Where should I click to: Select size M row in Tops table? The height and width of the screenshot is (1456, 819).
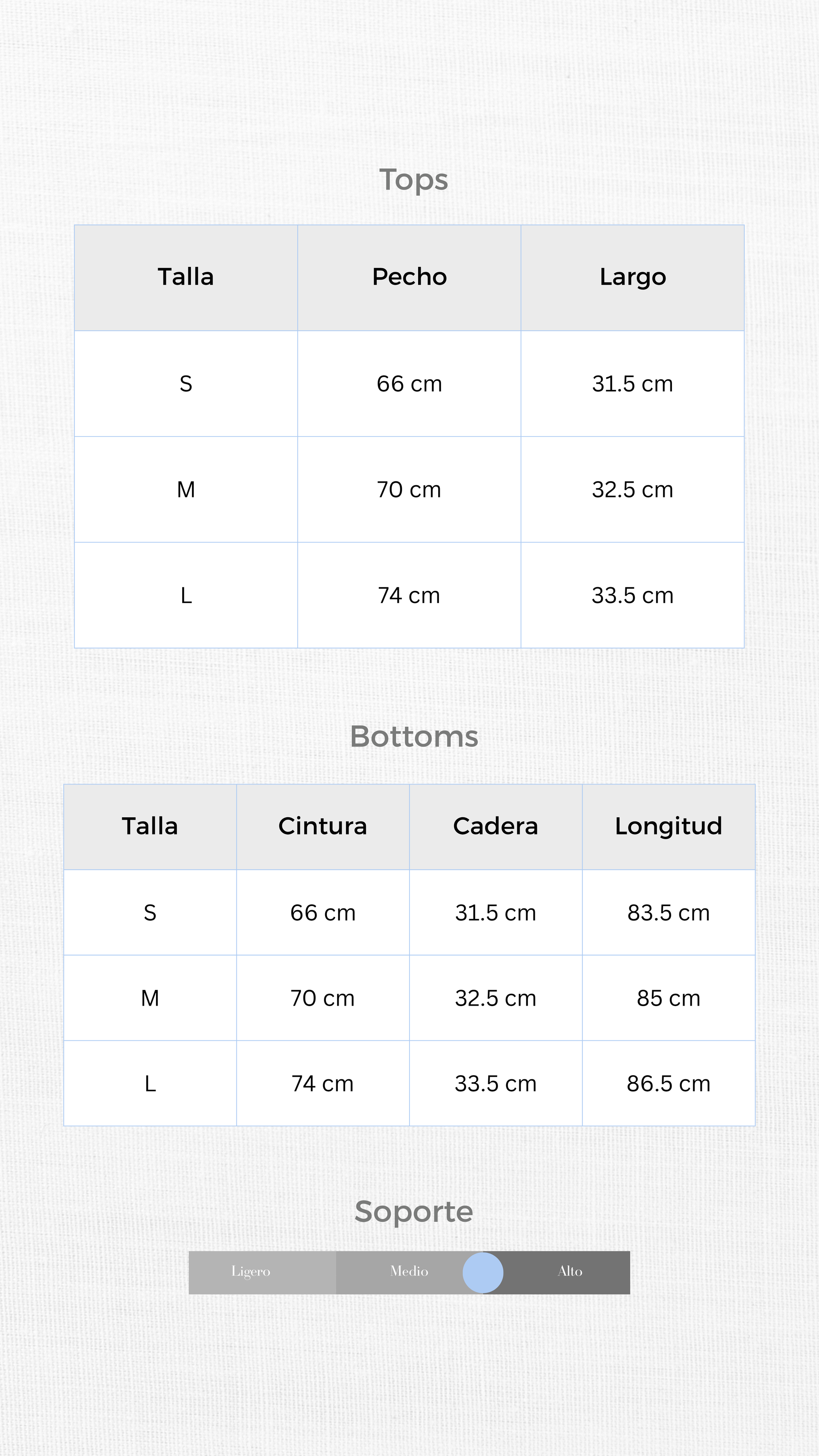point(186,489)
